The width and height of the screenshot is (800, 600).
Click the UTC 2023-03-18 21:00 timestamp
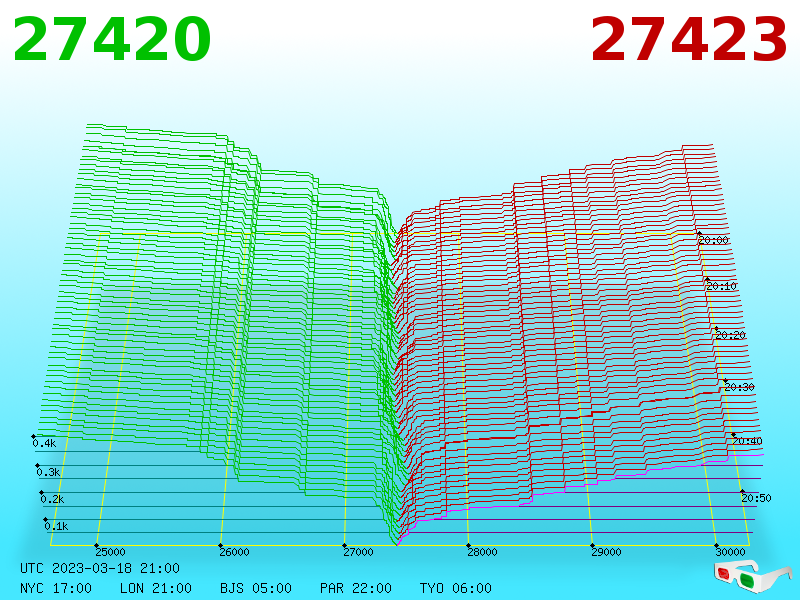tap(100, 568)
